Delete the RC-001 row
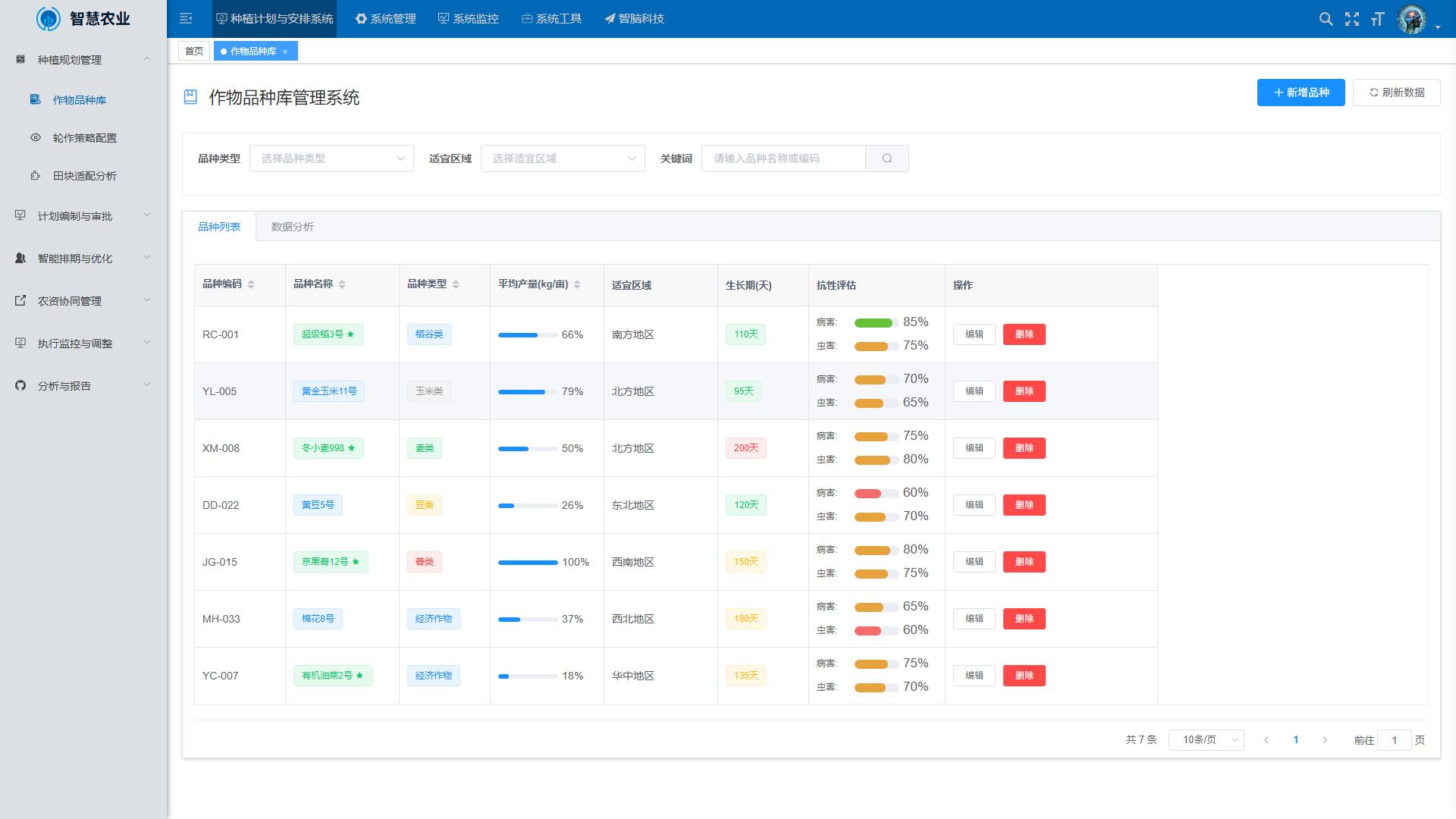The height and width of the screenshot is (819, 1456). point(1024,334)
